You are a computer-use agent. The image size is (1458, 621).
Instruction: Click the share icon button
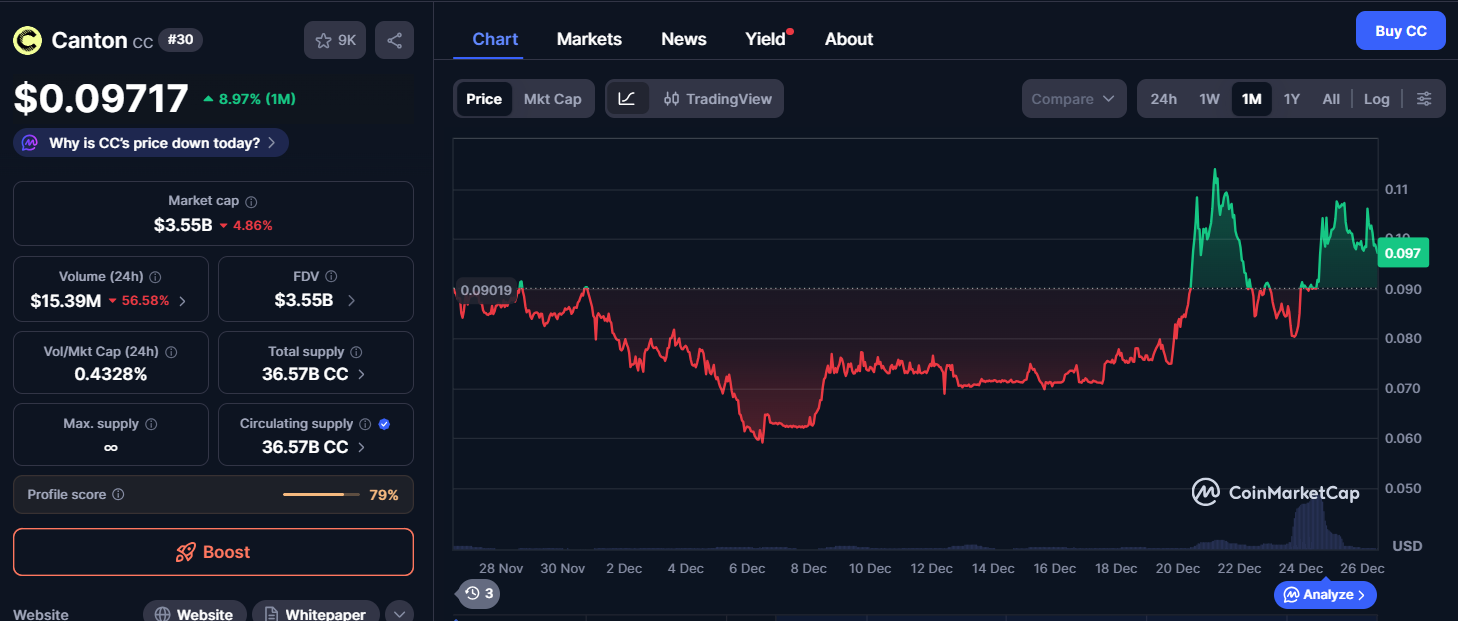click(x=394, y=40)
